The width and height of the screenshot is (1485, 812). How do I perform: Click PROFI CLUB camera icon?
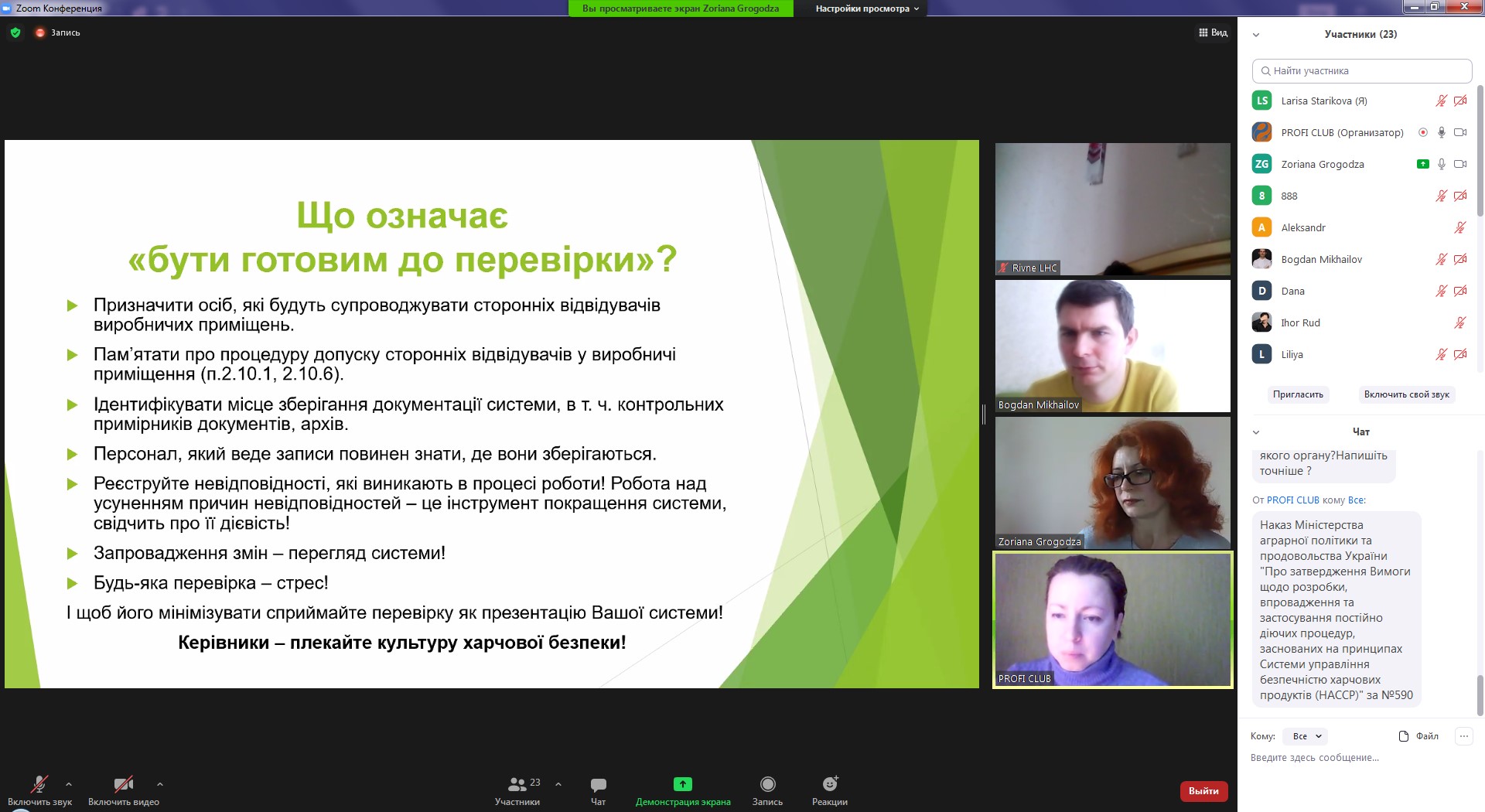(x=1460, y=132)
